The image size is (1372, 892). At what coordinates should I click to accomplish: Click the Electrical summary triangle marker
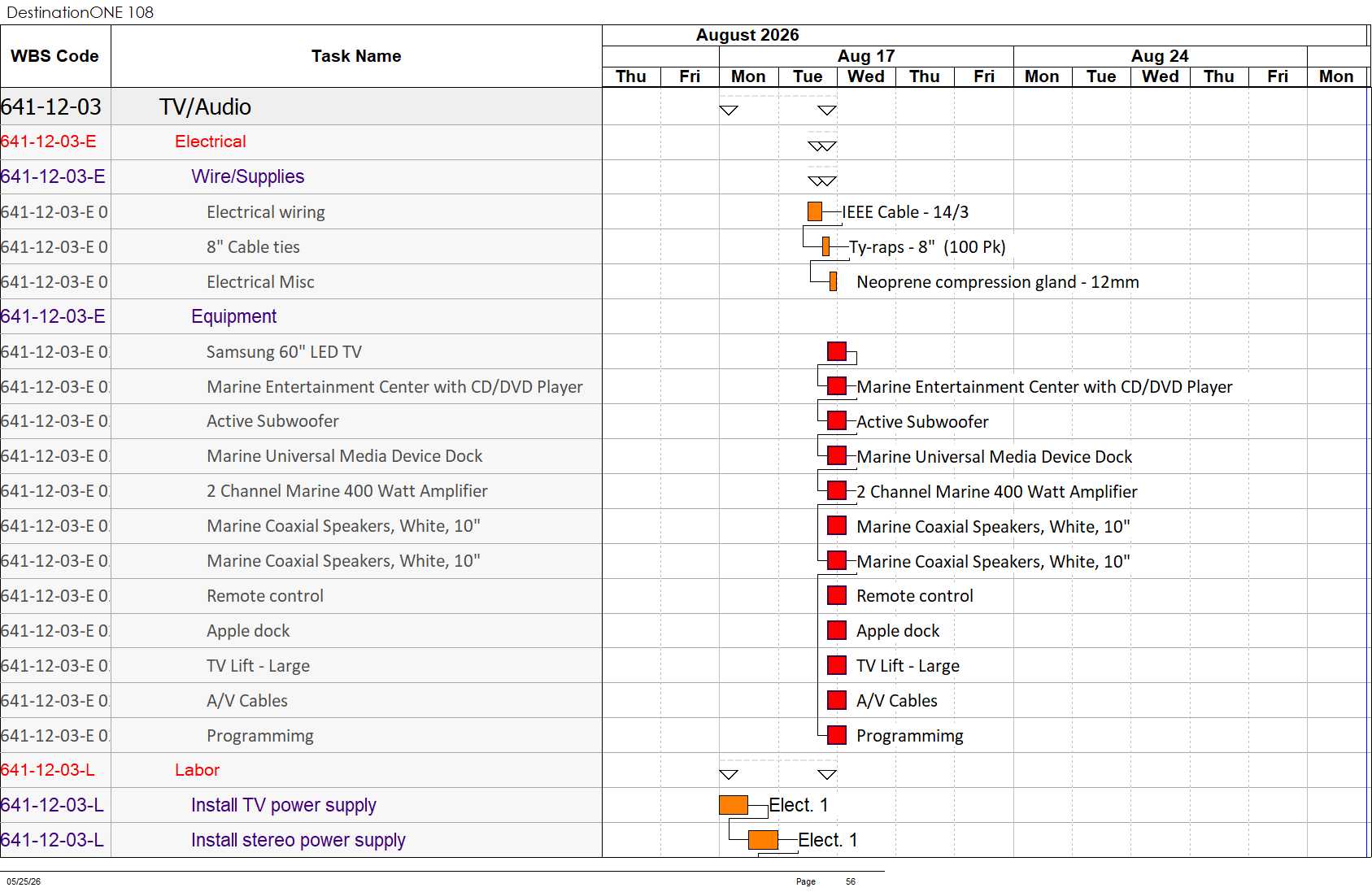[822, 146]
